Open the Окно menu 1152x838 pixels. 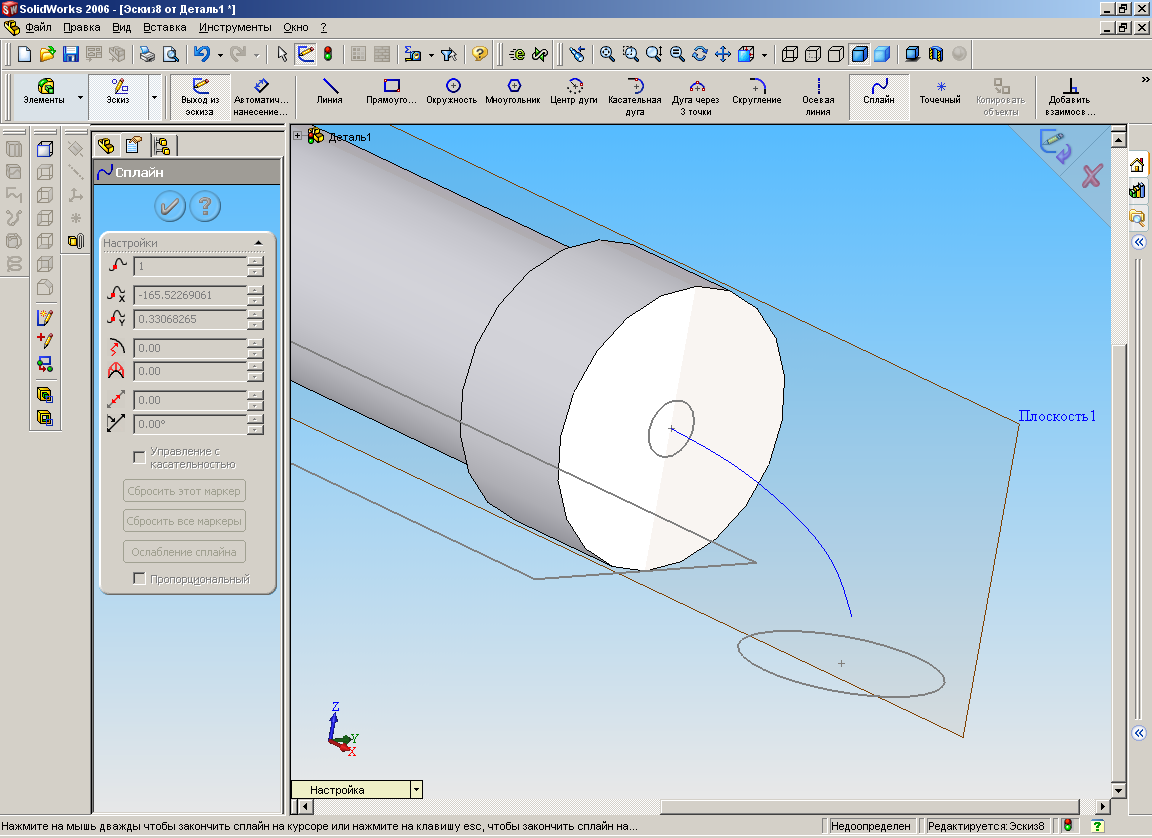(x=296, y=27)
